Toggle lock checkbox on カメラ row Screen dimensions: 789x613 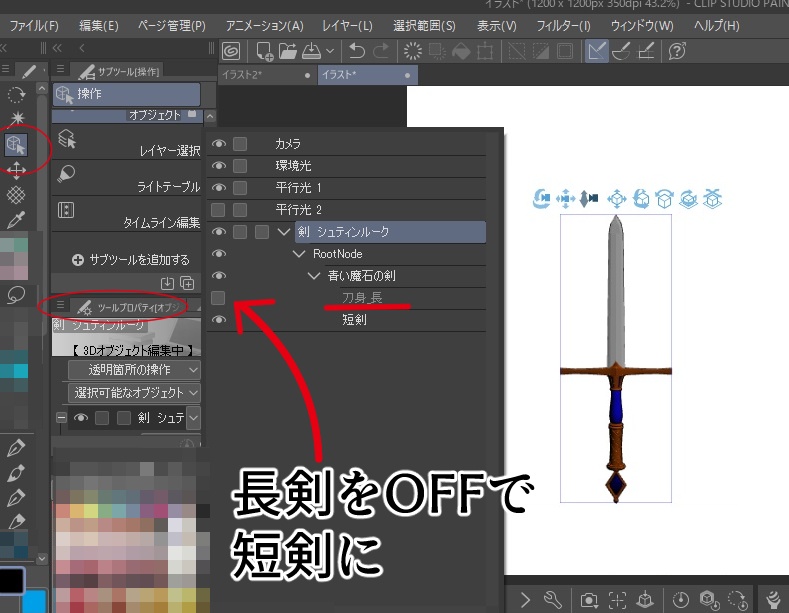(240, 143)
